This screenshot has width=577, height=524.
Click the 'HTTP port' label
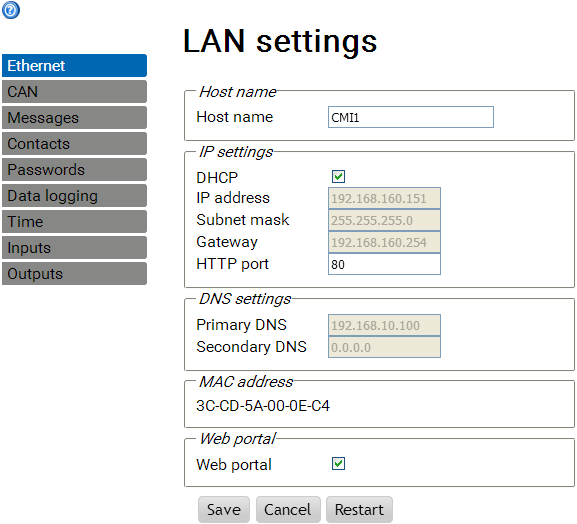point(233,264)
